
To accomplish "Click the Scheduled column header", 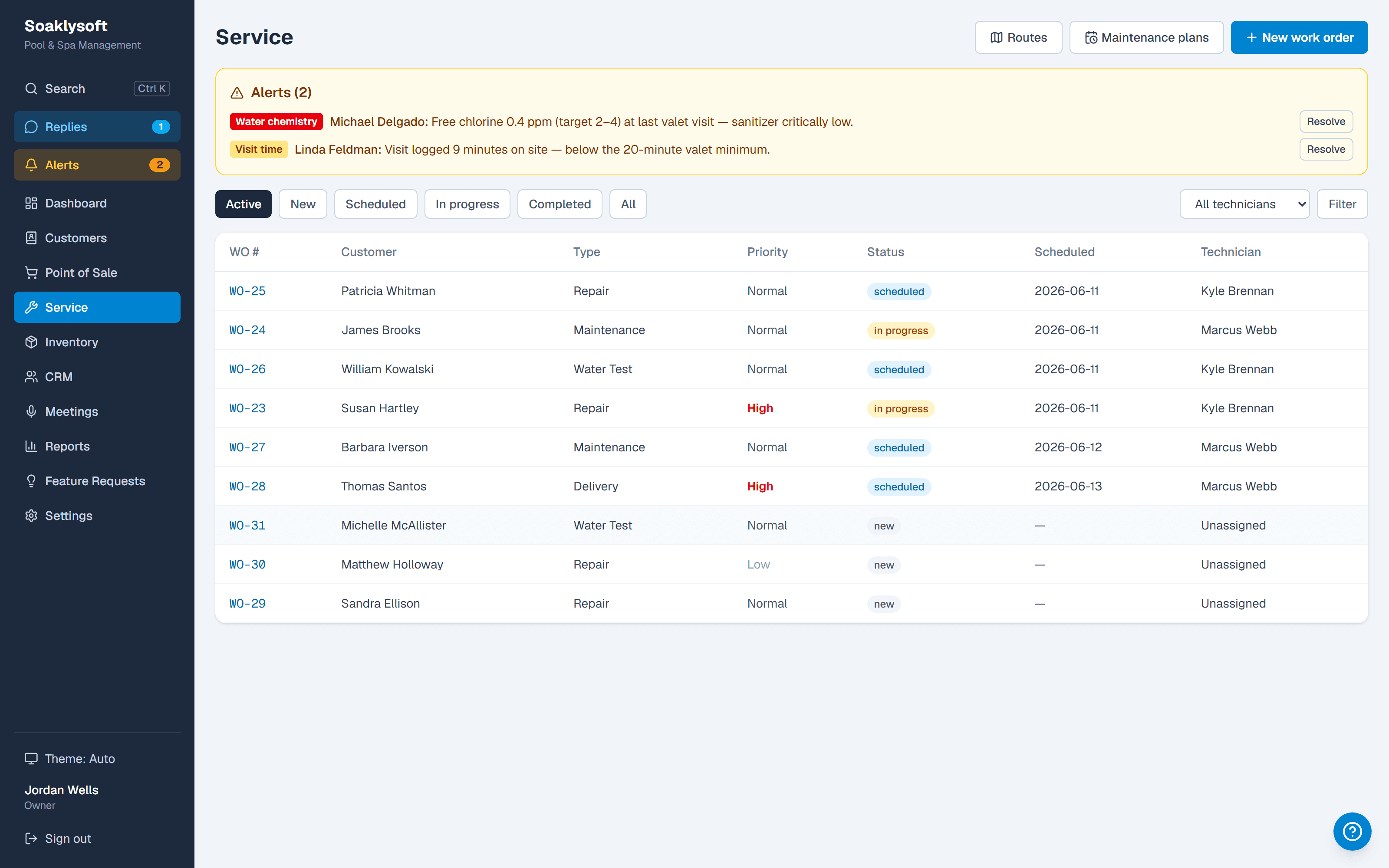I will (x=1064, y=252).
